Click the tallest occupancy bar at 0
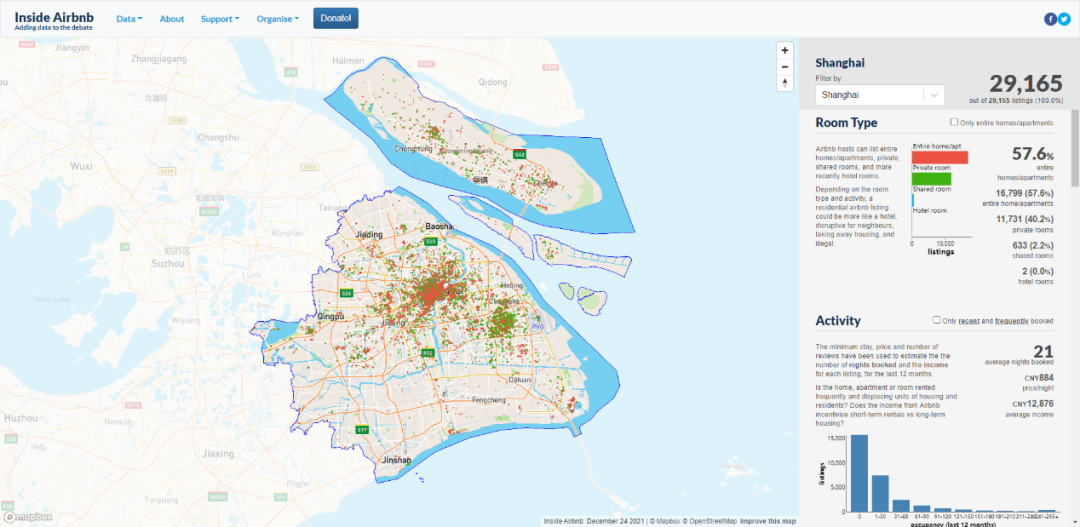Image resolution: width=1080 pixels, height=527 pixels. (x=860, y=473)
